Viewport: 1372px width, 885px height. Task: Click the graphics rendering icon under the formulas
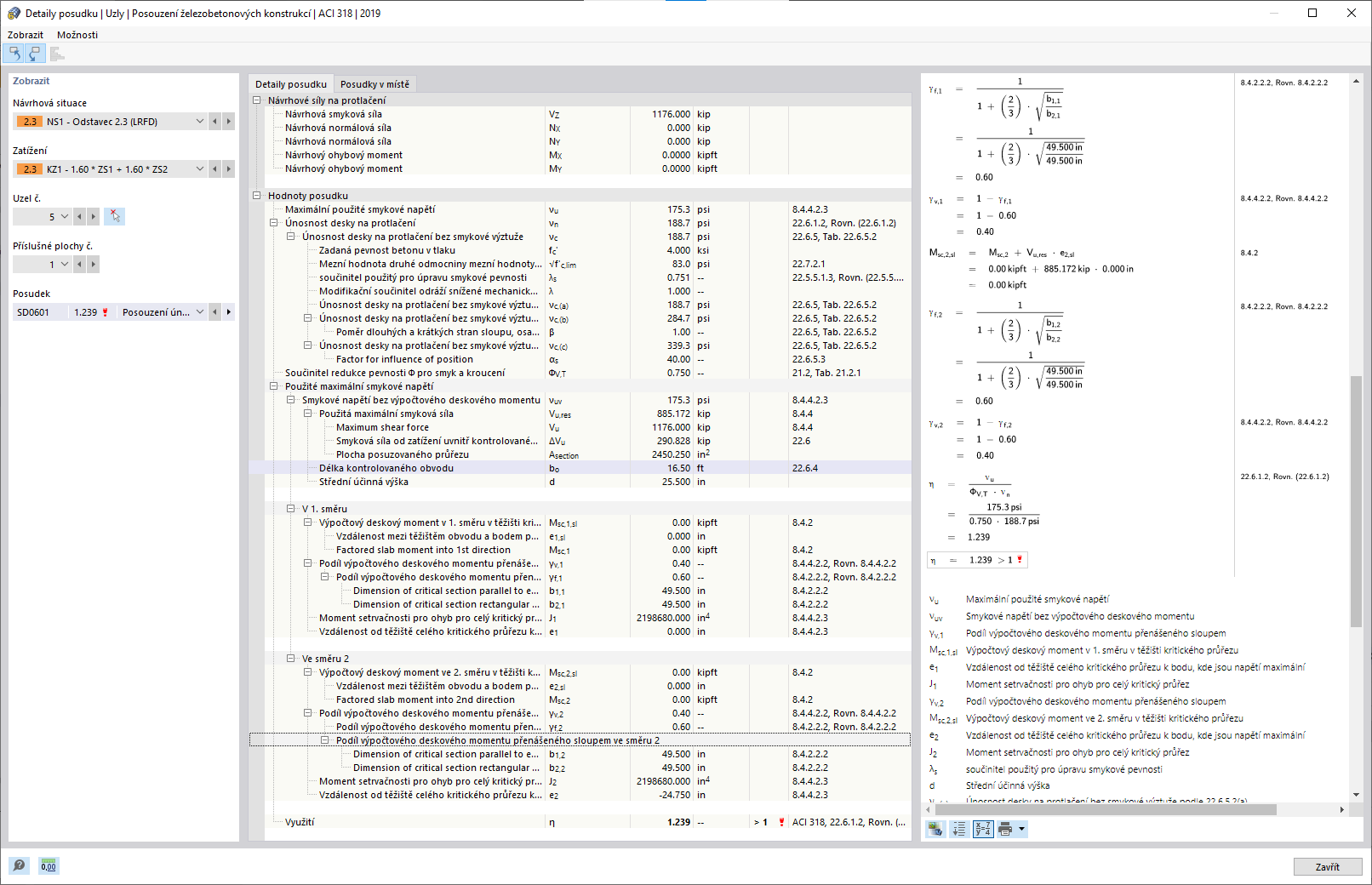click(x=935, y=830)
